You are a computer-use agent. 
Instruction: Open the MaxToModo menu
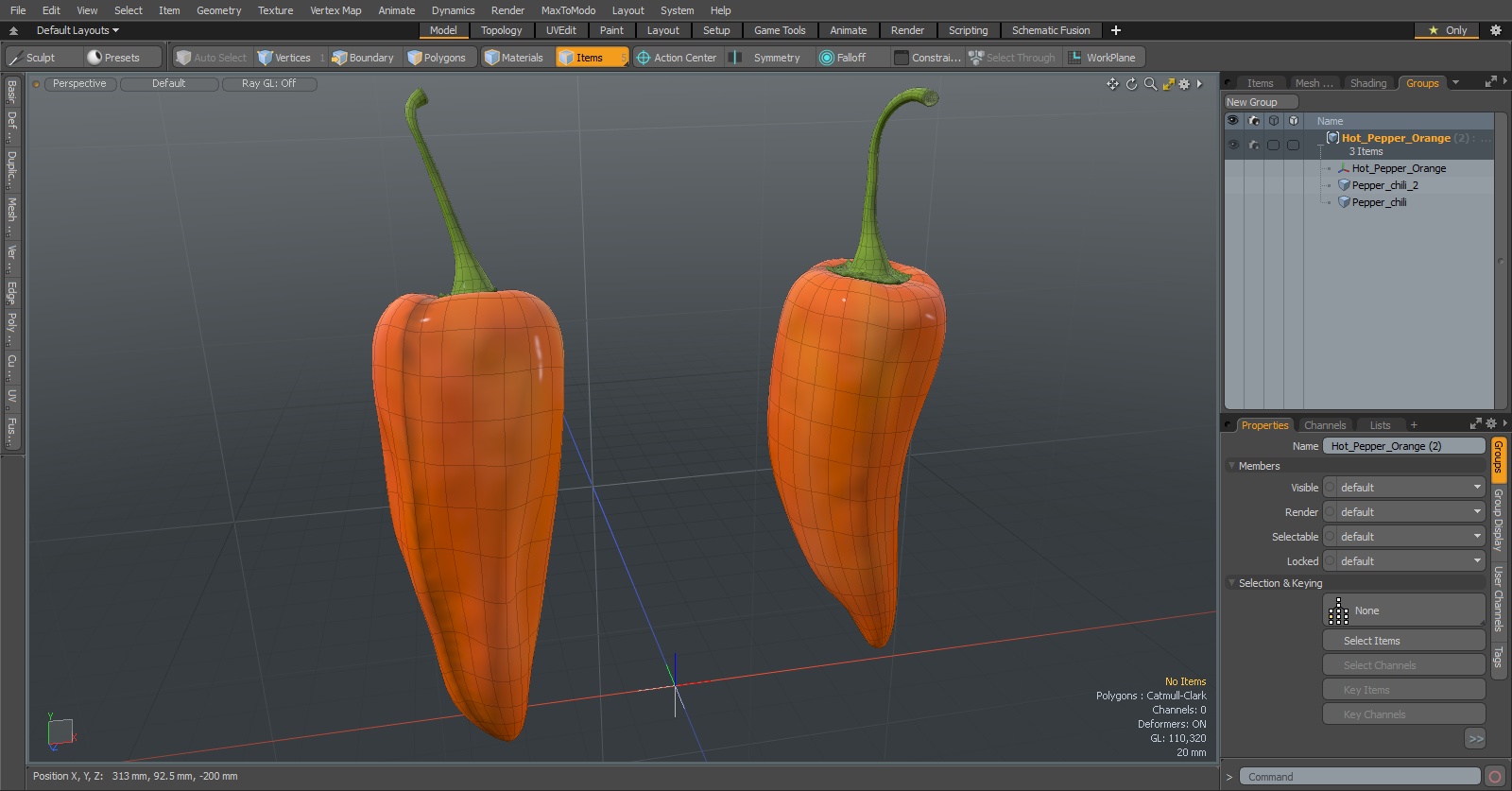(568, 10)
